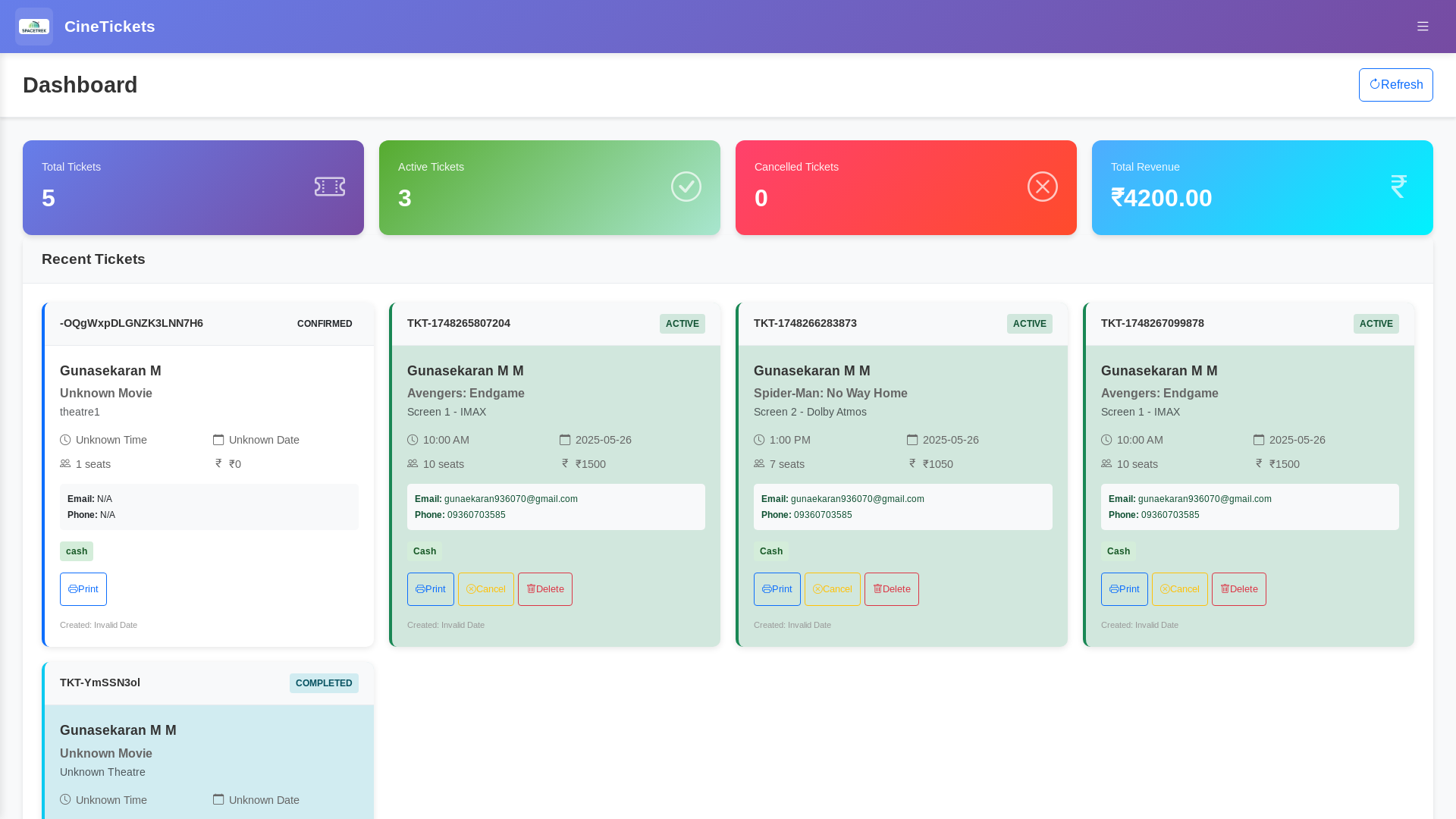Viewport: 1456px width, 819px height.
Task: Print ticket TKT-1748265807204
Action: coord(431,589)
